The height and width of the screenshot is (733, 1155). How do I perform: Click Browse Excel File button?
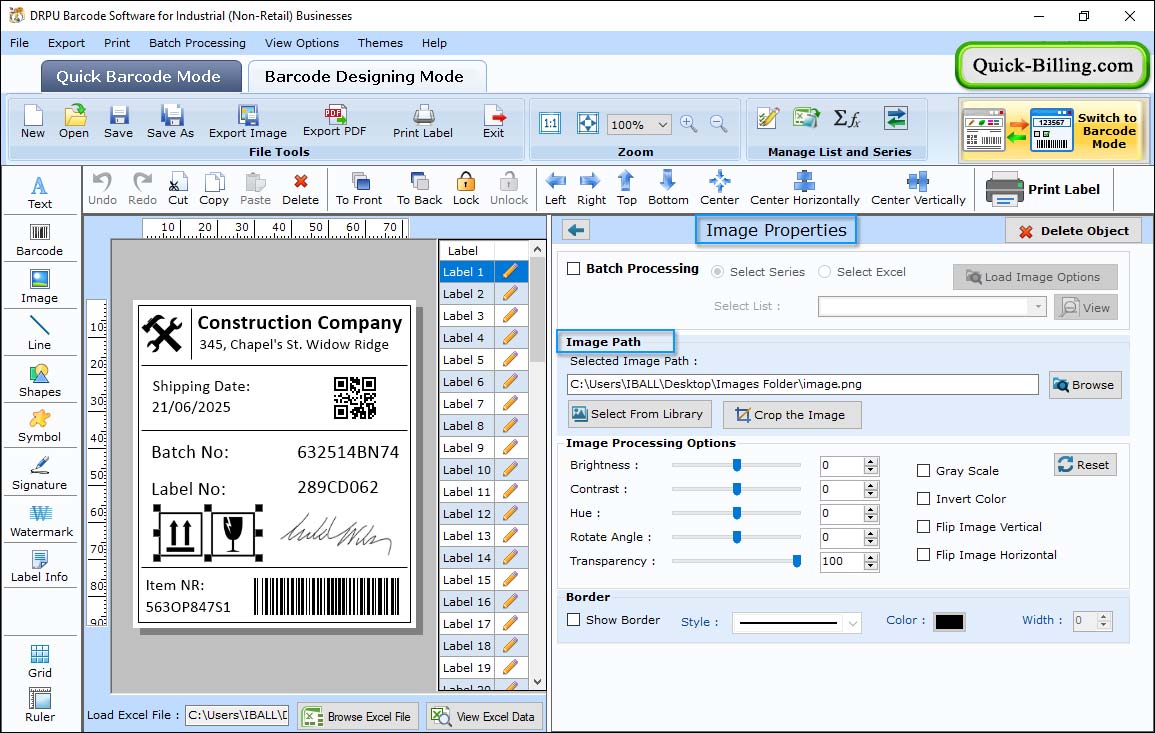click(359, 717)
